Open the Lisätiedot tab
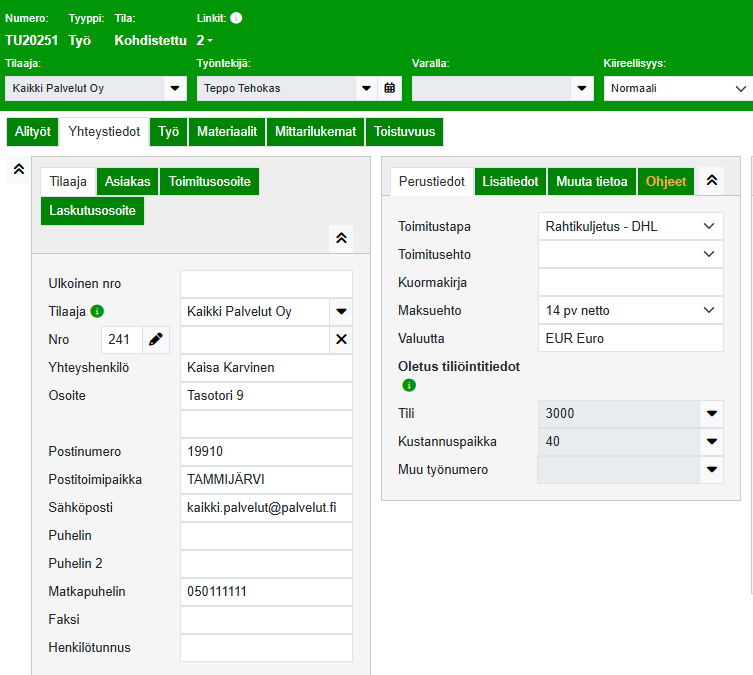The width and height of the screenshot is (753, 675). coord(510,181)
